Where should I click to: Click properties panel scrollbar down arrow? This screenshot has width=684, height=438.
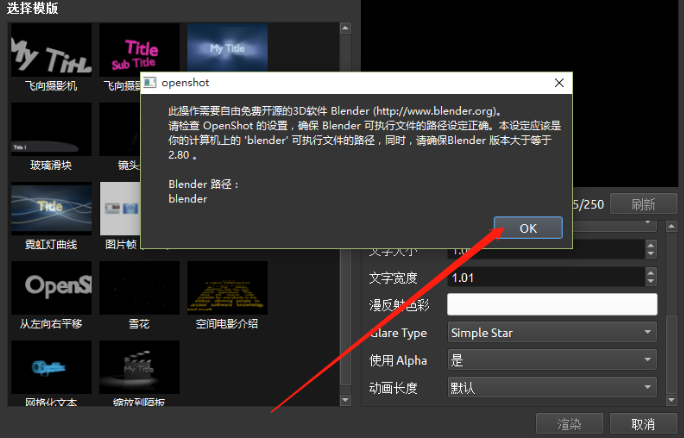tap(671, 400)
